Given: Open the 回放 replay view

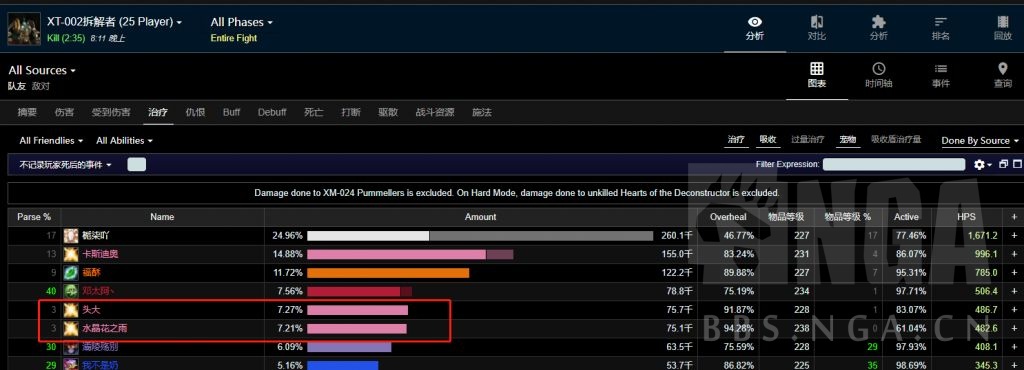Looking at the screenshot, I should 1002,28.
